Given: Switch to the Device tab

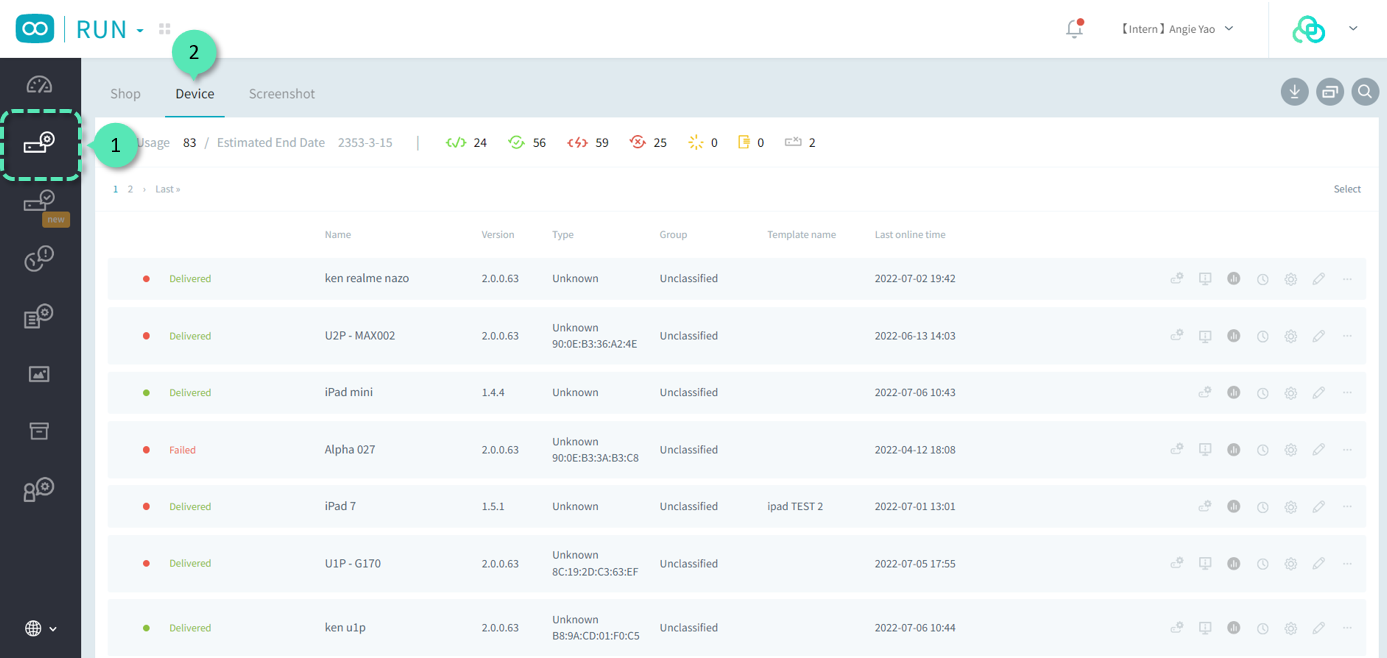Looking at the screenshot, I should tap(195, 93).
